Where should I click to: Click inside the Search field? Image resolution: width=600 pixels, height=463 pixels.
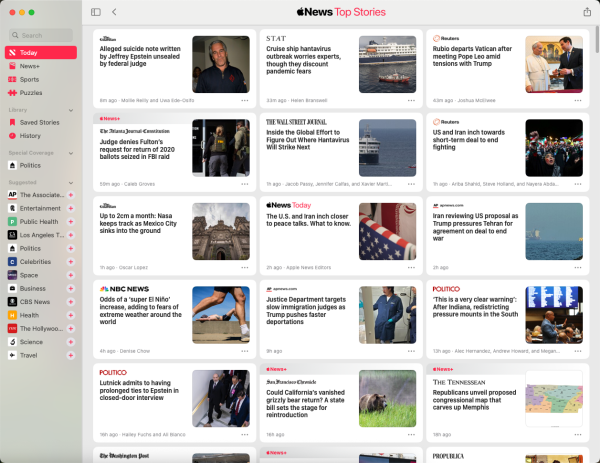coord(41,35)
